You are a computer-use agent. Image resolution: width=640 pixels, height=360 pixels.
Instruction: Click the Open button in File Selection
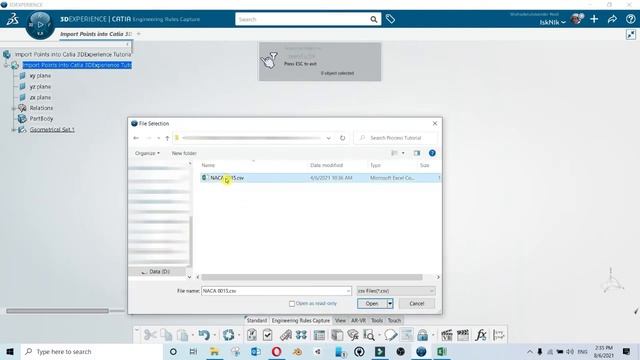coord(372,303)
